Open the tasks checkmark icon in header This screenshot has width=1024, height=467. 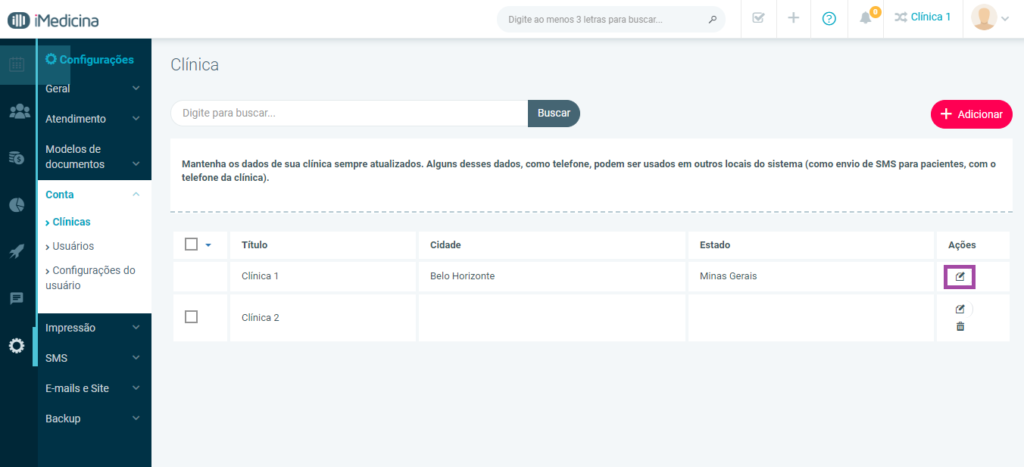coord(758,18)
